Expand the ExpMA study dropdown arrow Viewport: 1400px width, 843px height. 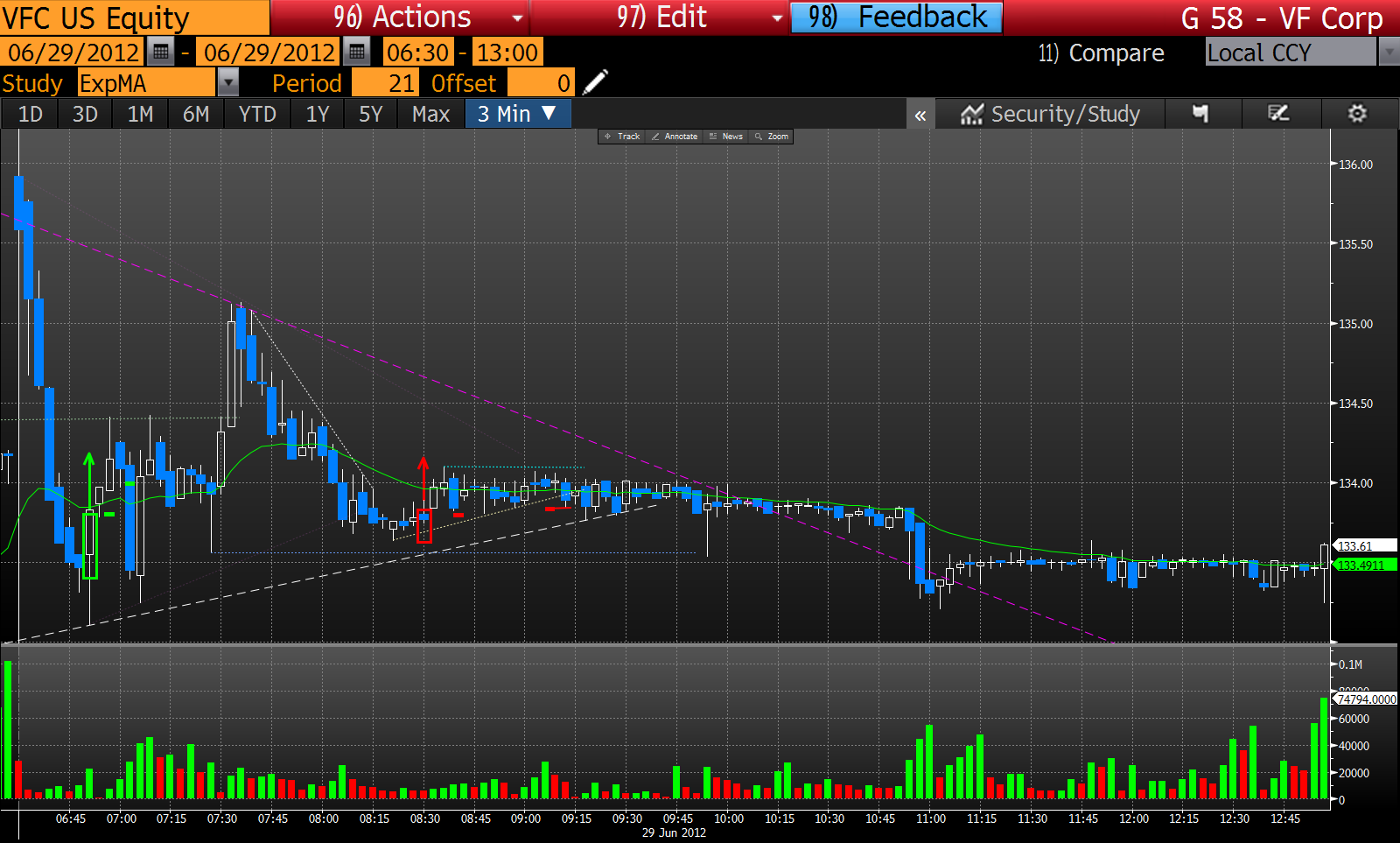(x=227, y=83)
